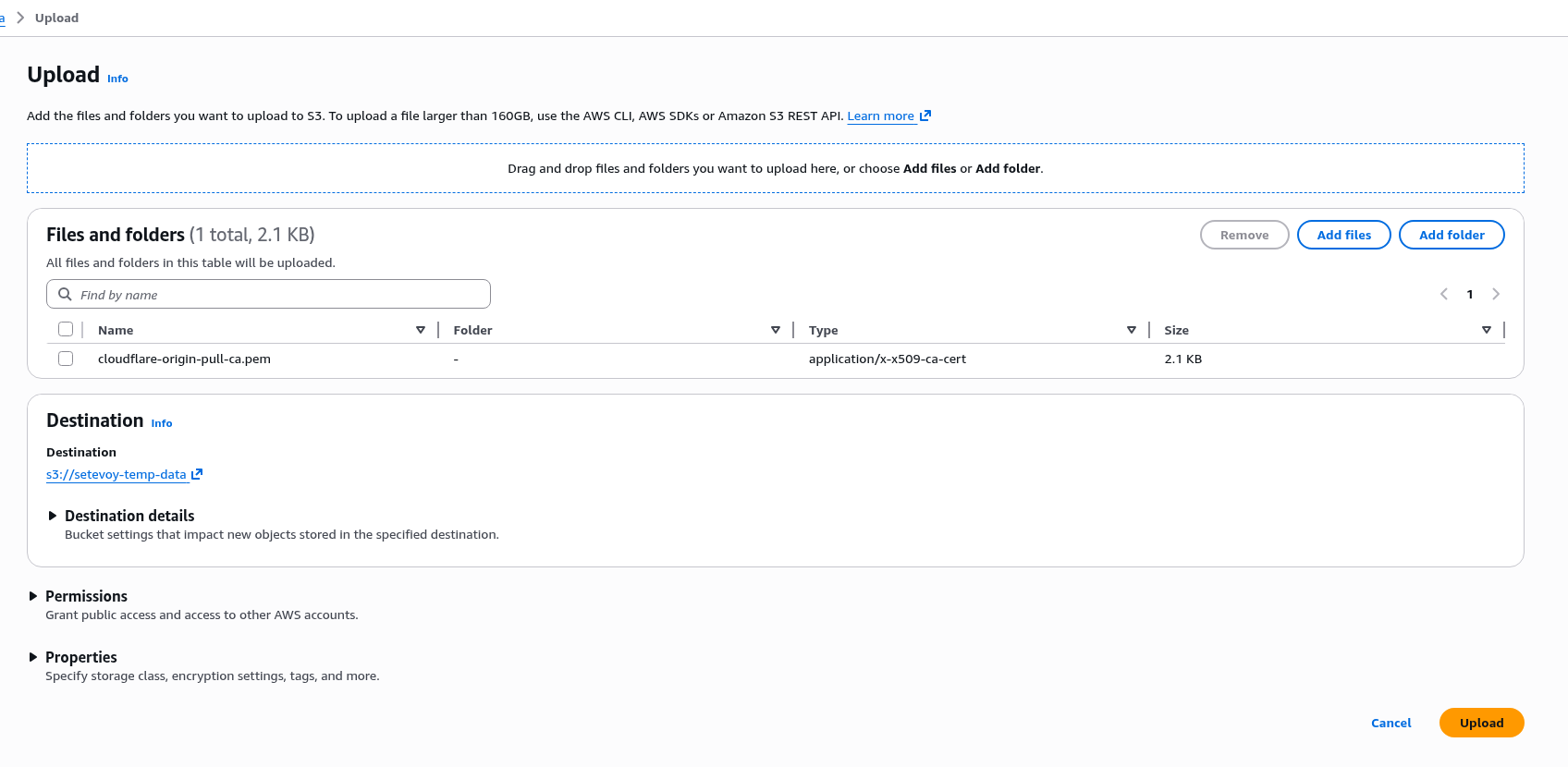Click the sort arrow in Name column
1568x767 pixels.
(x=421, y=330)
